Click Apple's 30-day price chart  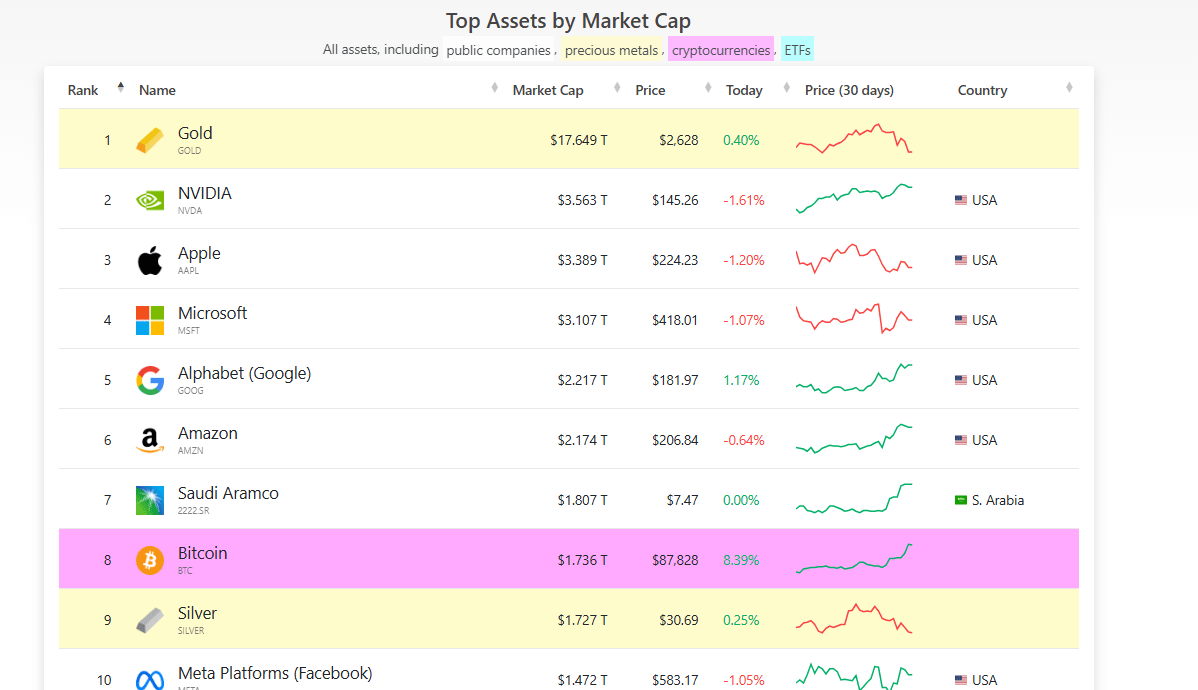[x=854, y=259]
